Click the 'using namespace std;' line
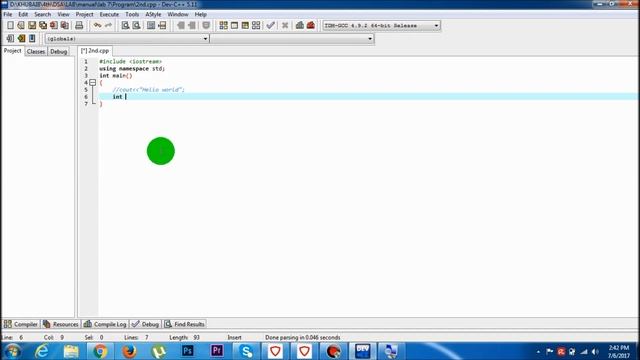Screen dimensions: 640x360 coord(132,69)
